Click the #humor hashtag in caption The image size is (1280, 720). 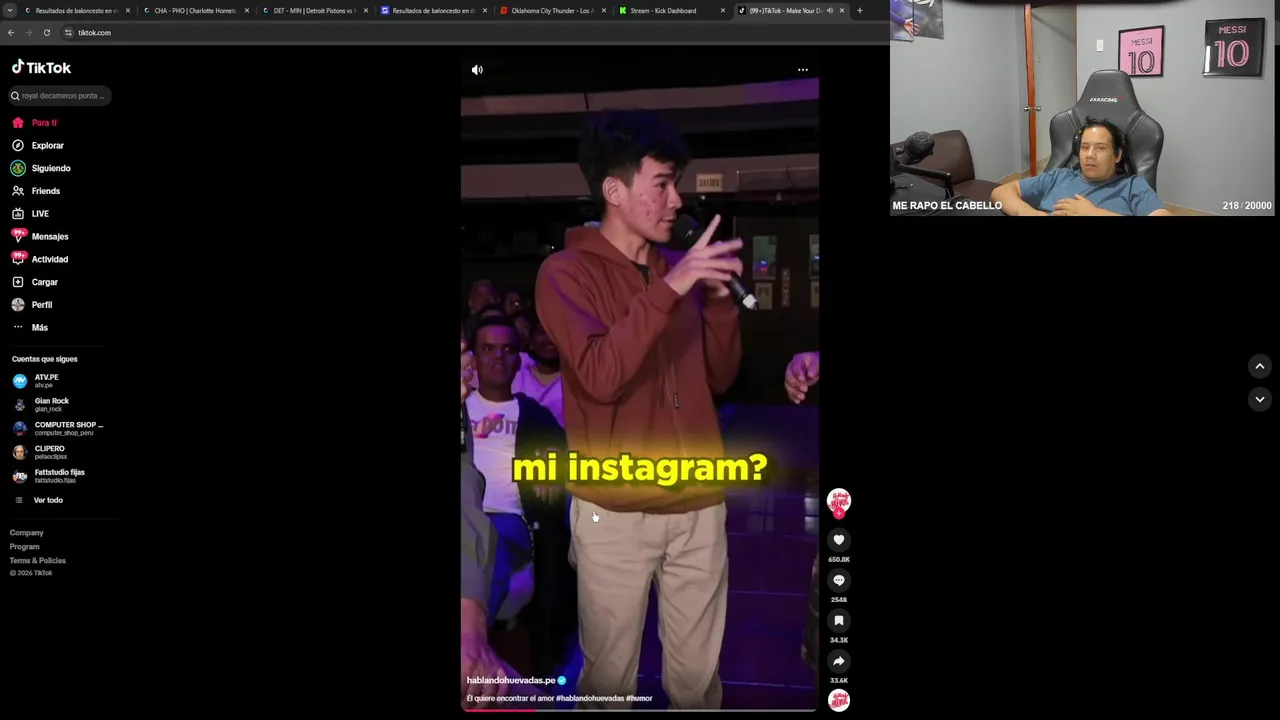pos(639,699)
